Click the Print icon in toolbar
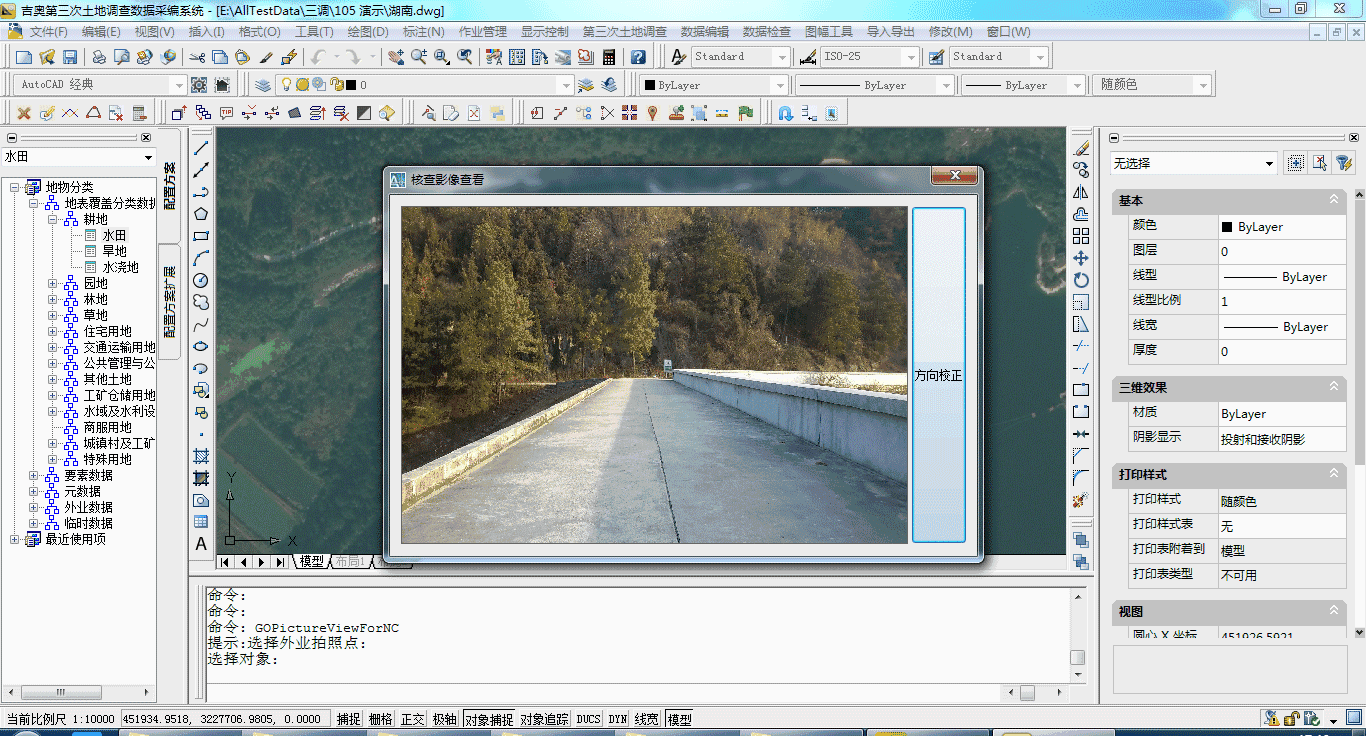This screenshot has height=736, width=1366. [100, 57]
